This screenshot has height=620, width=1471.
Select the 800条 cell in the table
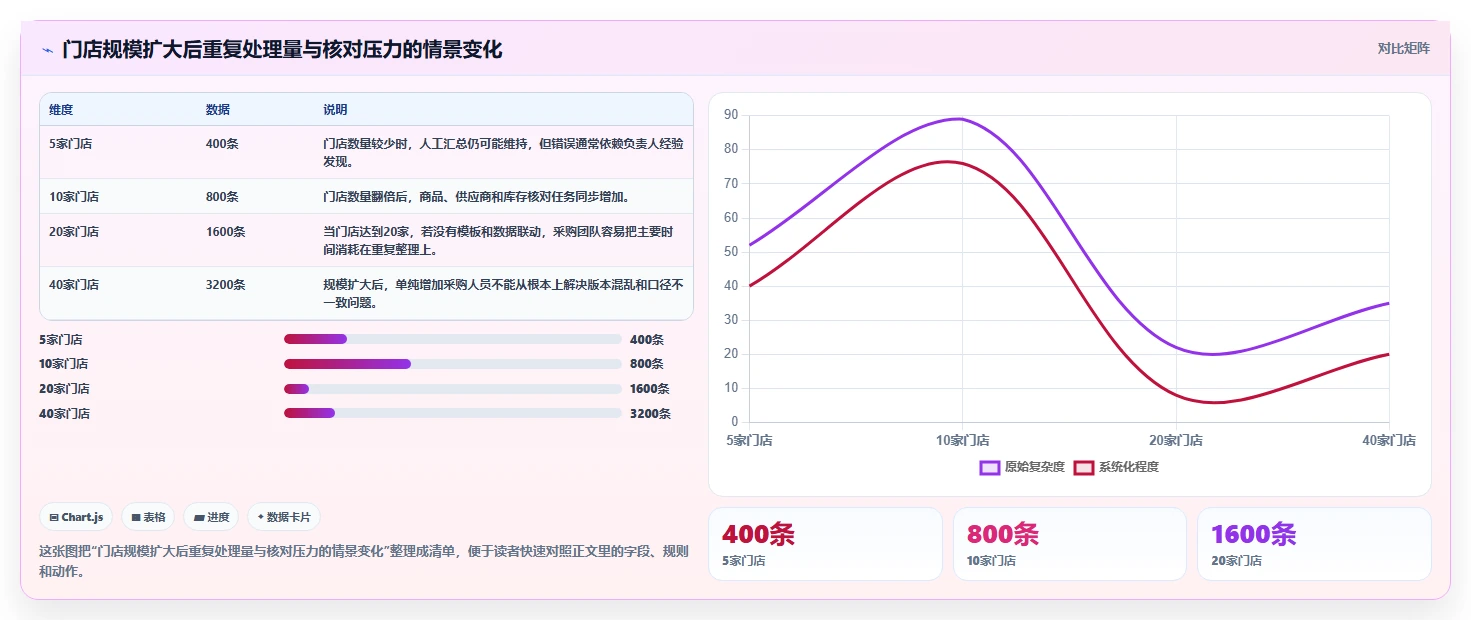click(222, 197)
